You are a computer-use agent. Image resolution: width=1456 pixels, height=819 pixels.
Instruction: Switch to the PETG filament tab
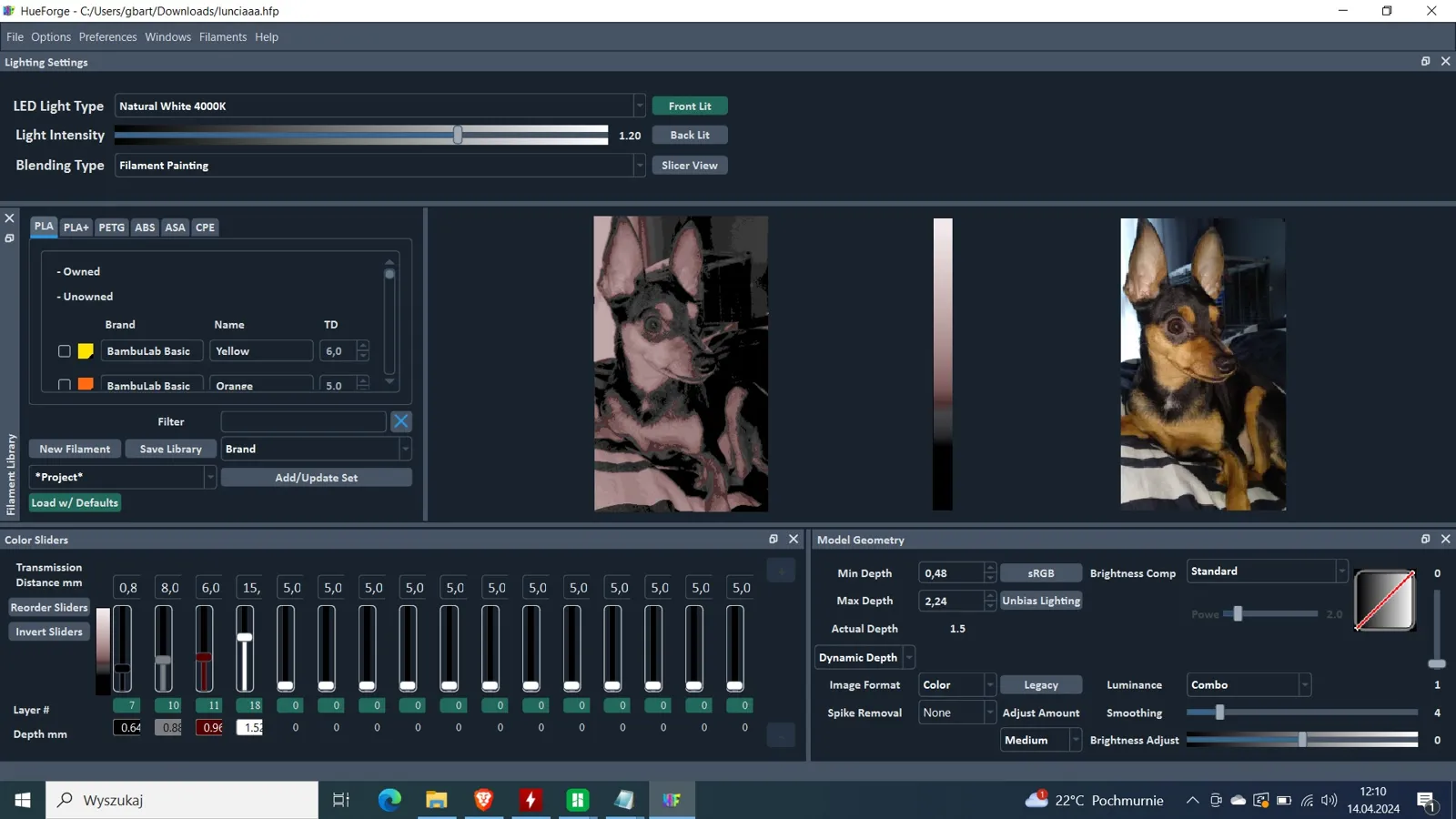tap(111, 227)
